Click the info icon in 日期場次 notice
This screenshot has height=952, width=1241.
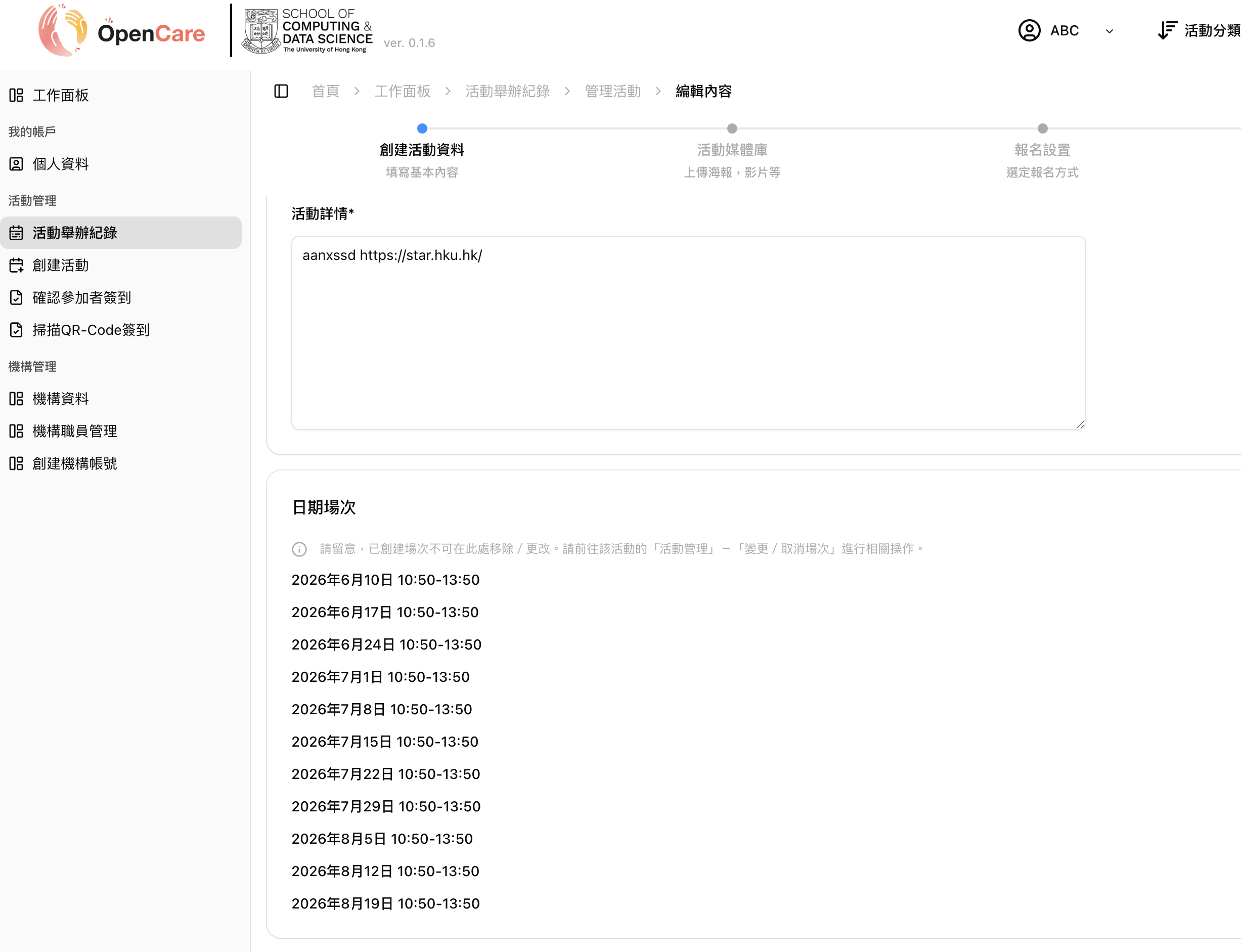299,549
